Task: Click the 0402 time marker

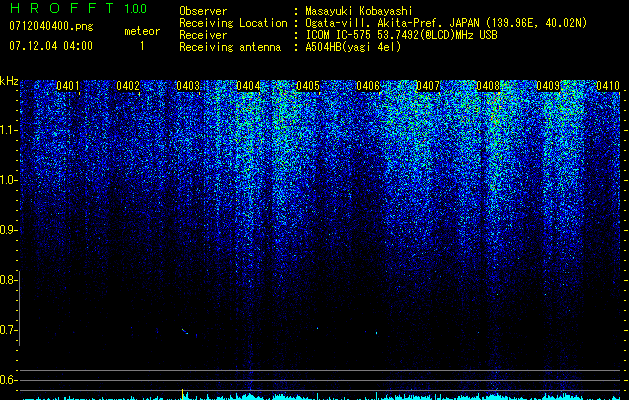Action: point(128,86)
